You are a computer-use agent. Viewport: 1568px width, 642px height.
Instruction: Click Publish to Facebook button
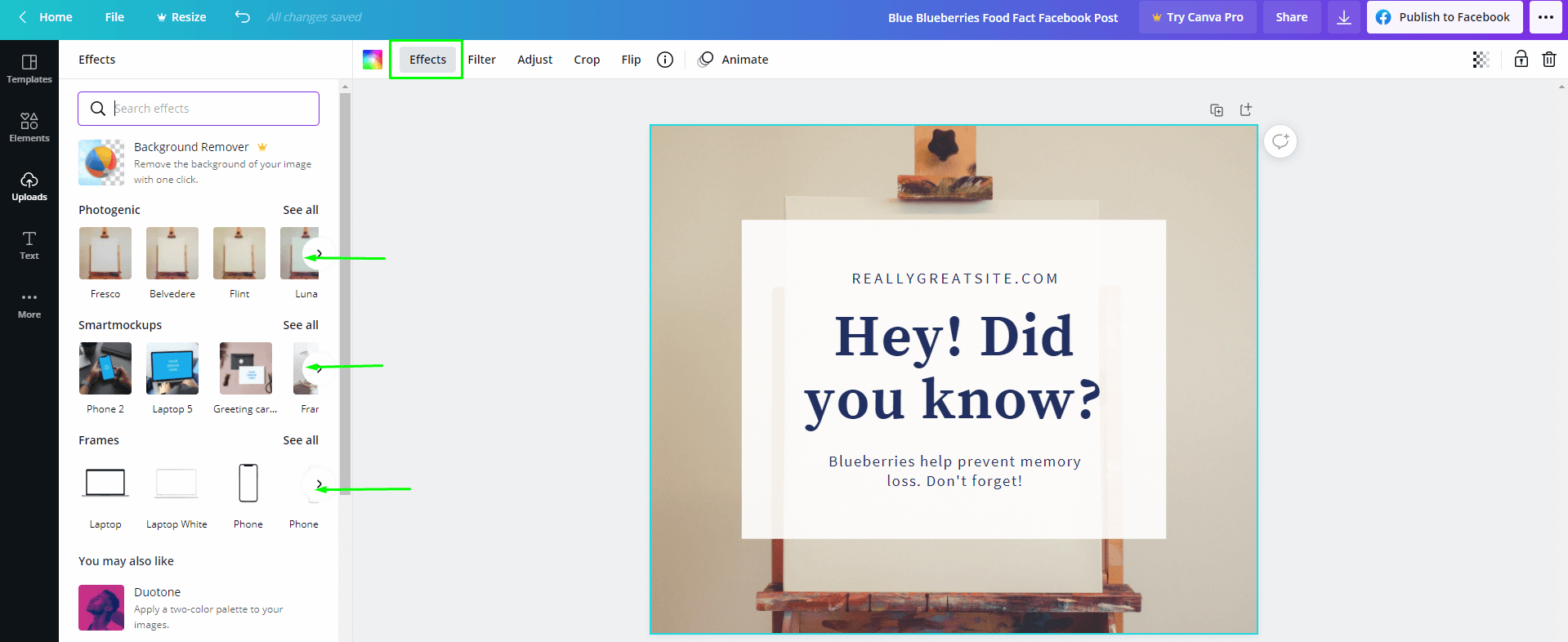(1445, 17)
